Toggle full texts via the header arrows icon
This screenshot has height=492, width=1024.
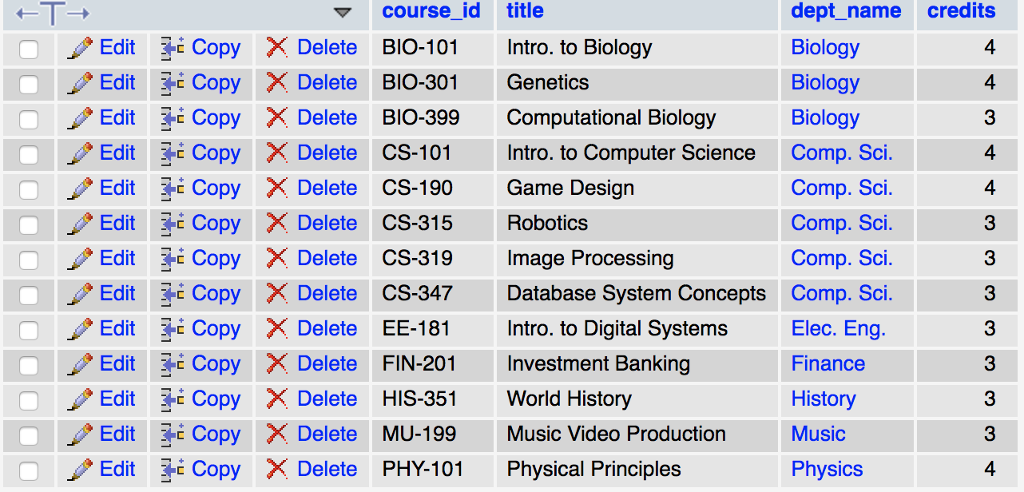tap(53, 12)
